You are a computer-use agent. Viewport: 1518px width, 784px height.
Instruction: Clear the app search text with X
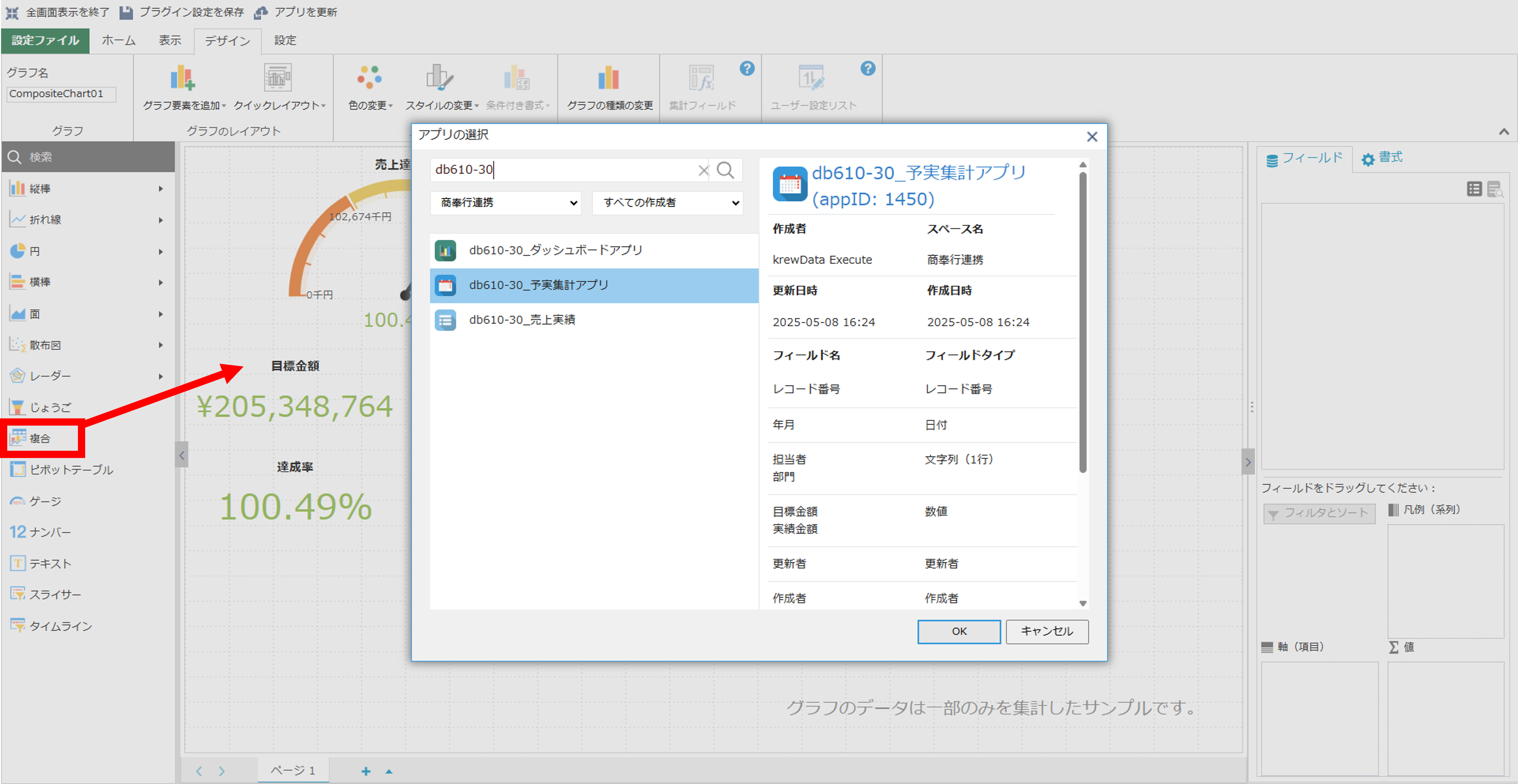[703, 170]
